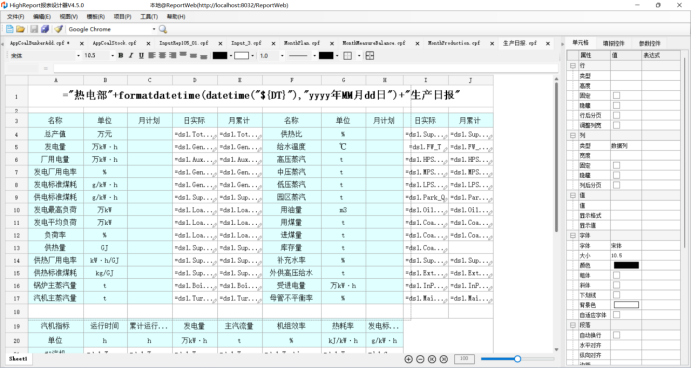Click the 颜色 black swatch in properties
The image size is (692, 368).
coord(626,265)
